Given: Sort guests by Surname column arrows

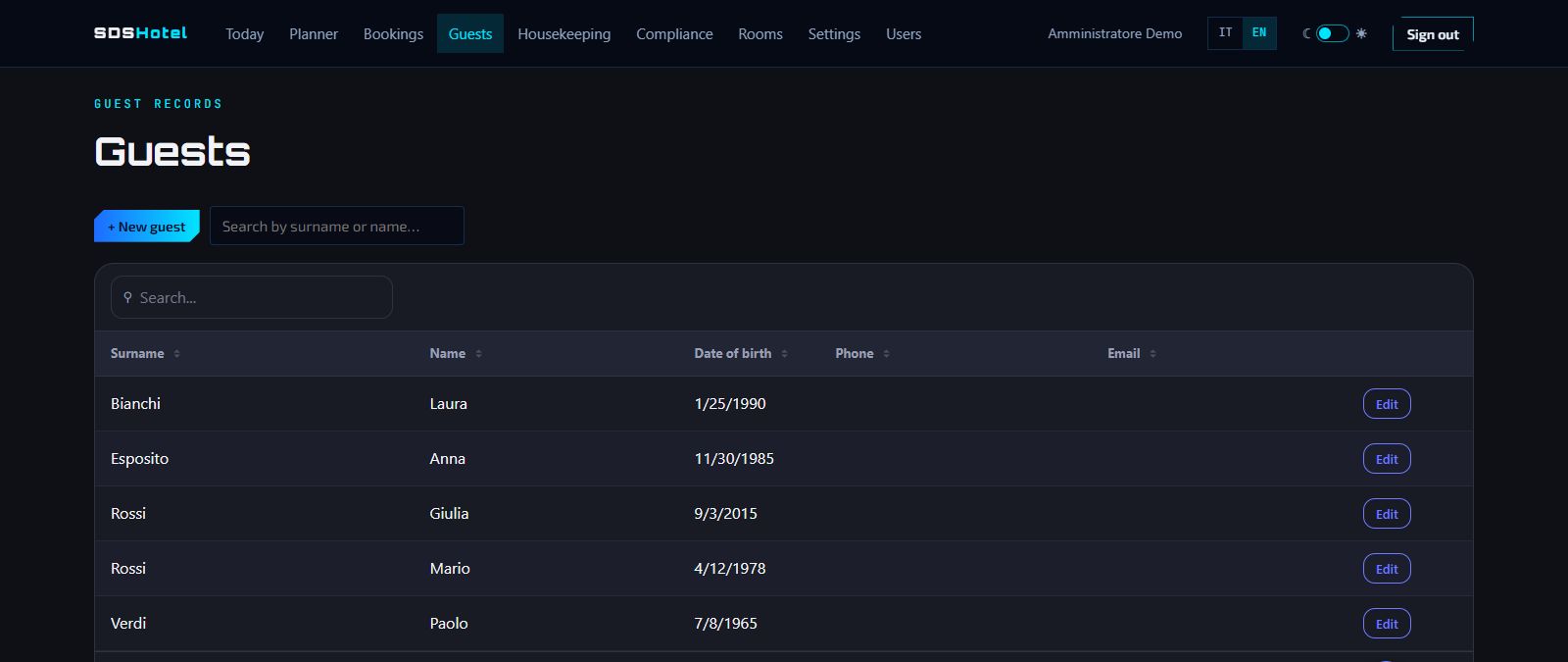Looking at the screenshot, I should (x=176, y=354).
